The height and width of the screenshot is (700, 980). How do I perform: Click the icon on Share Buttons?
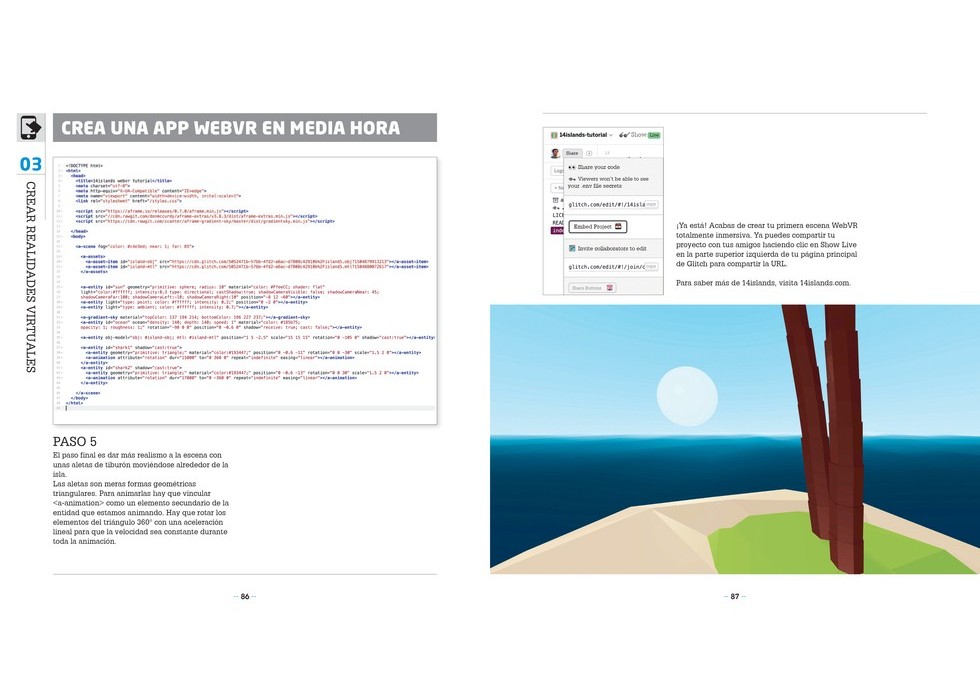click(x=610, y=287)
